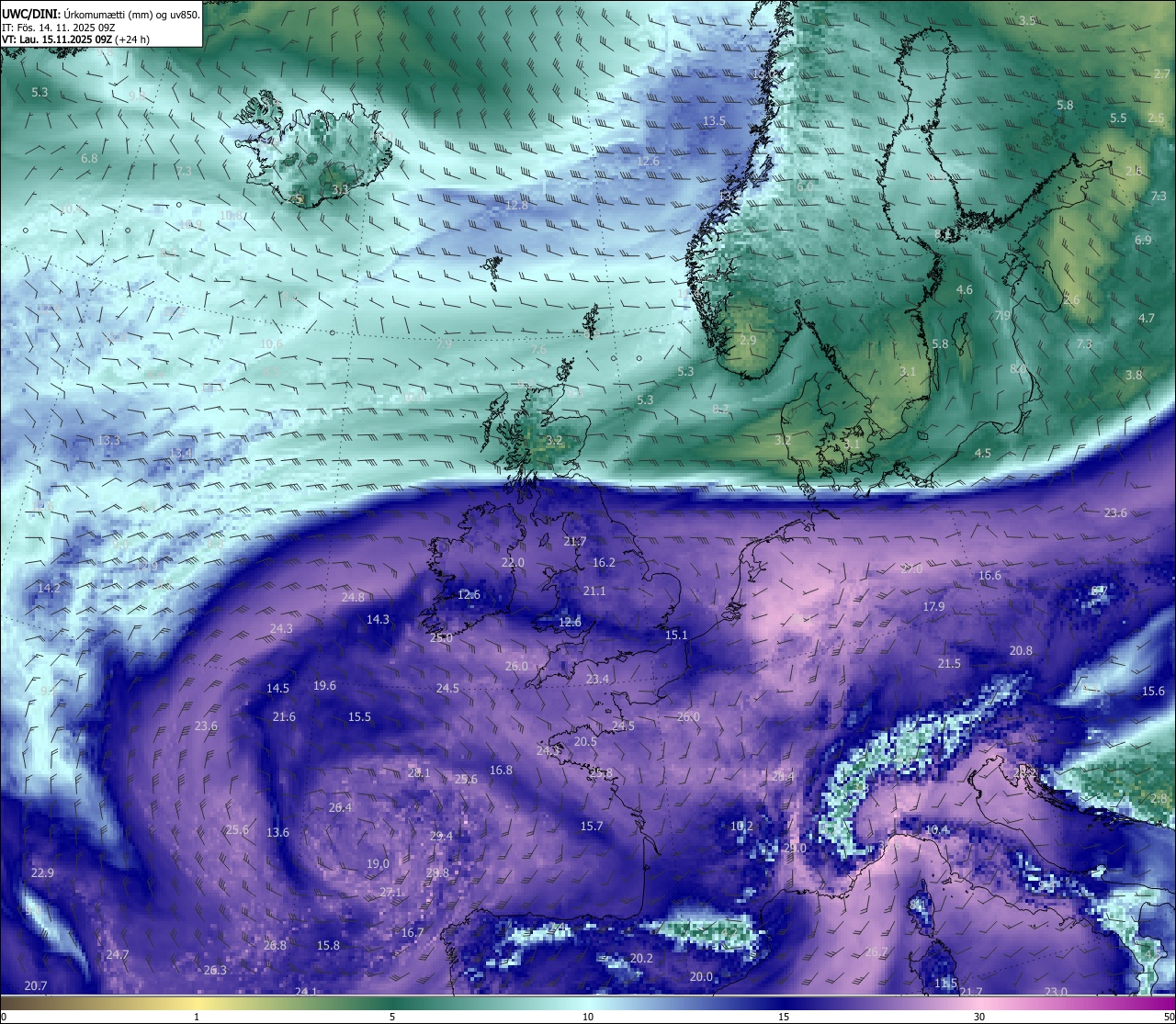
Task: Click the value 20.5 over Brittany
Action: [x=585, y=741]
